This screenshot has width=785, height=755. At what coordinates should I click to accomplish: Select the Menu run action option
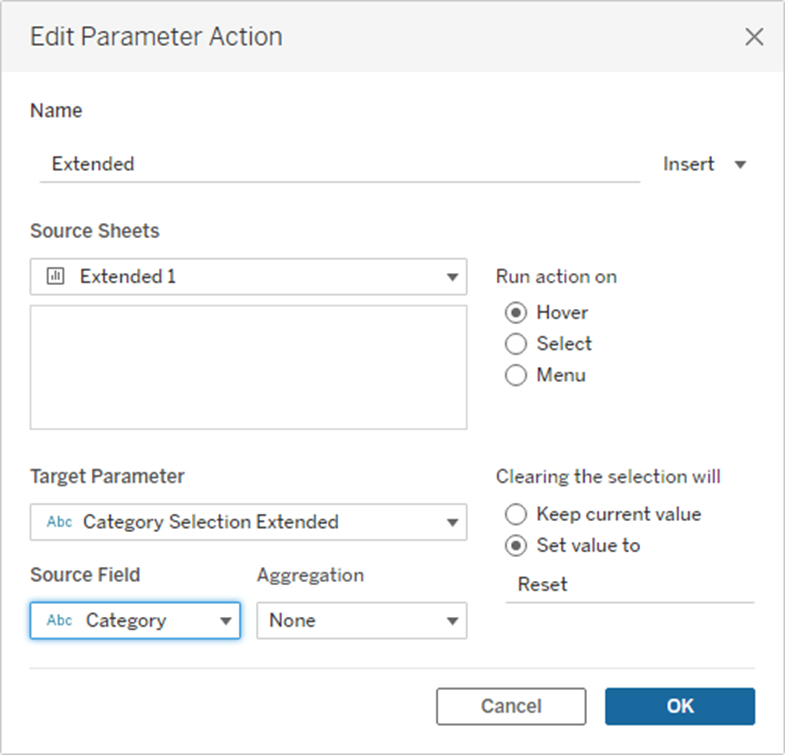click(516, 376)
